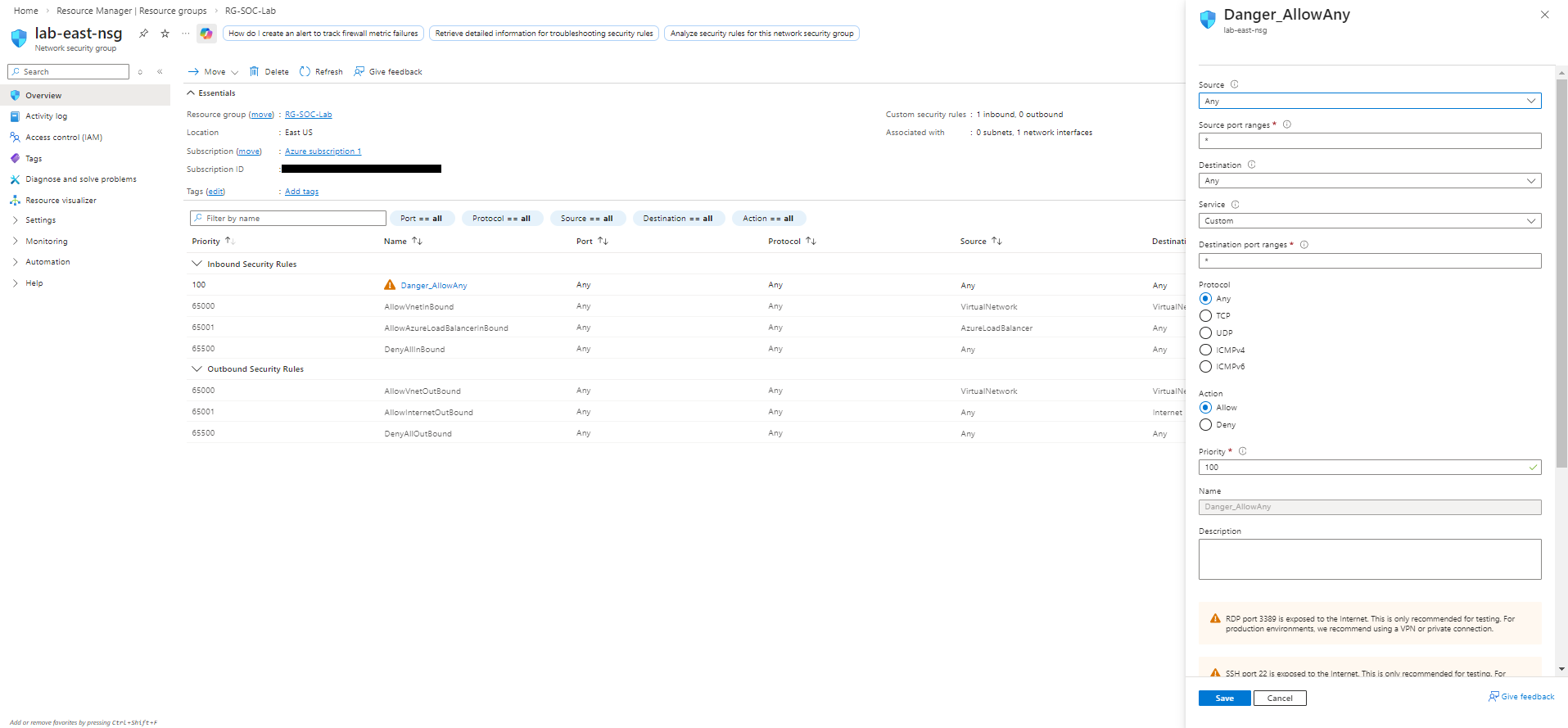
Task: Open the Move dropdown arrow
Action: [x=234, y=72]
